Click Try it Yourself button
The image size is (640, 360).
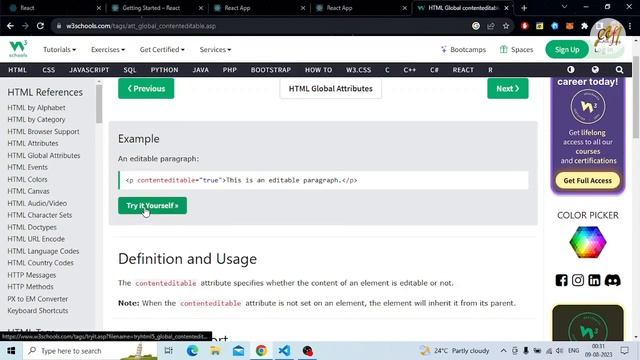coord(152,205)
